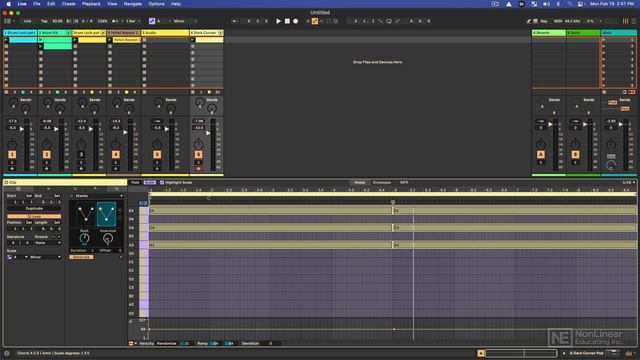This screenshot has width=640, height=360.
Task: Open the clip scale Minor dropdown
Action: click(x=45, y=257)
